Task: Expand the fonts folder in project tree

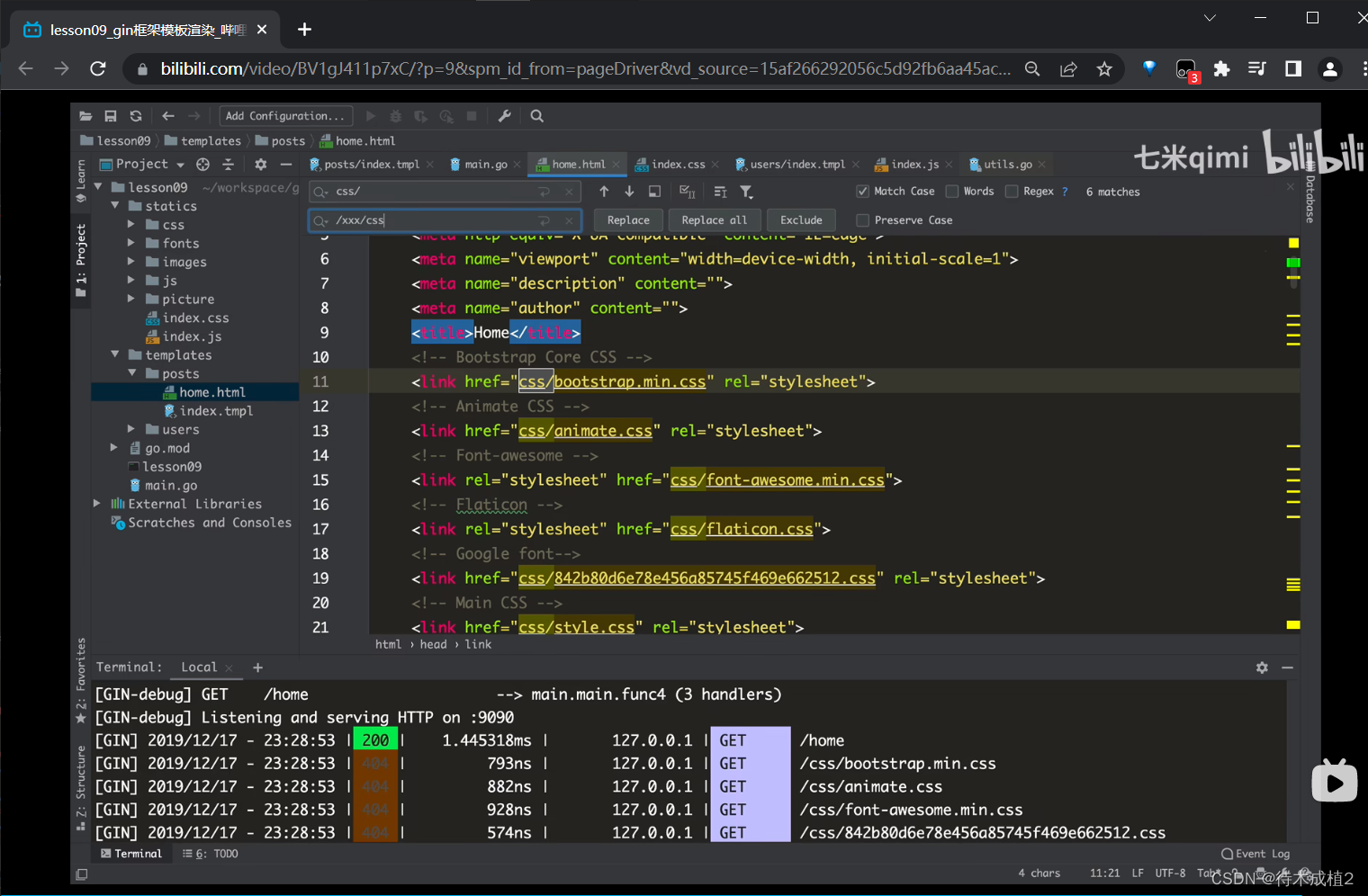Action: pyautogui.click(x=131, y=243)
